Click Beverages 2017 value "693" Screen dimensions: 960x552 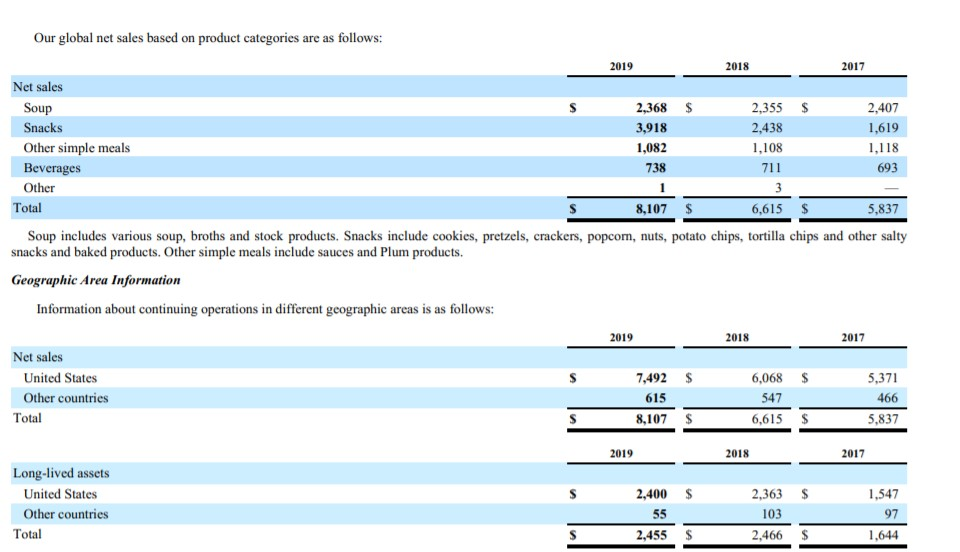point(887,168)
